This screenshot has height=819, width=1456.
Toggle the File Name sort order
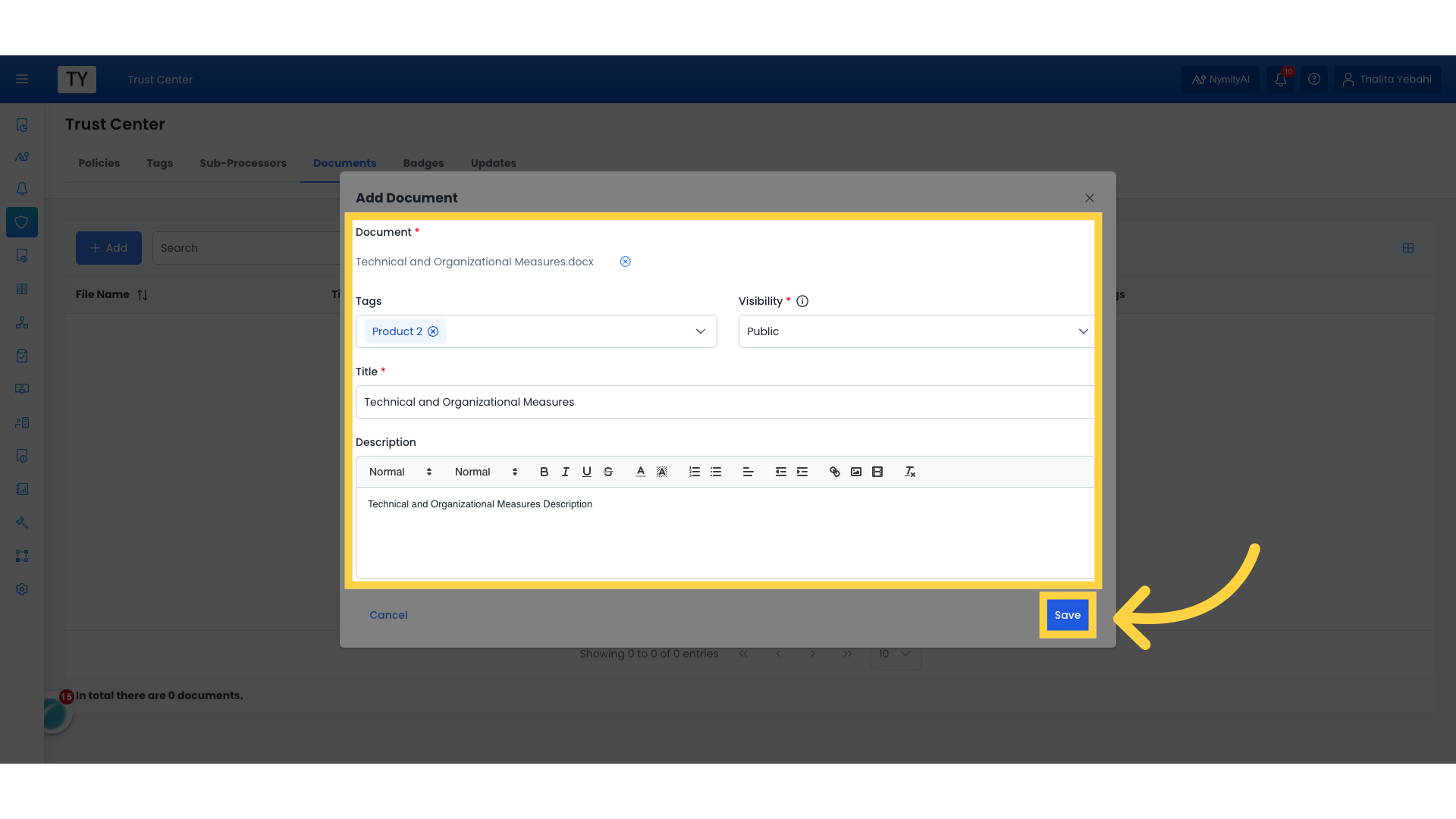pos(143,294)
